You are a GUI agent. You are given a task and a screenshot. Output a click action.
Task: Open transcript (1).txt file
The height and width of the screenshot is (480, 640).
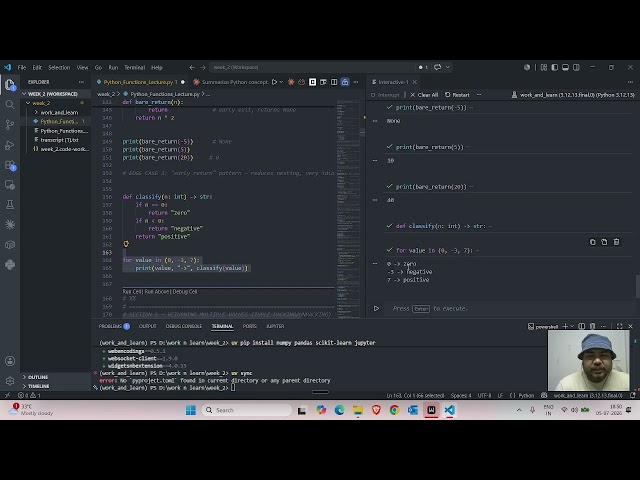click(x=59, y=140)
